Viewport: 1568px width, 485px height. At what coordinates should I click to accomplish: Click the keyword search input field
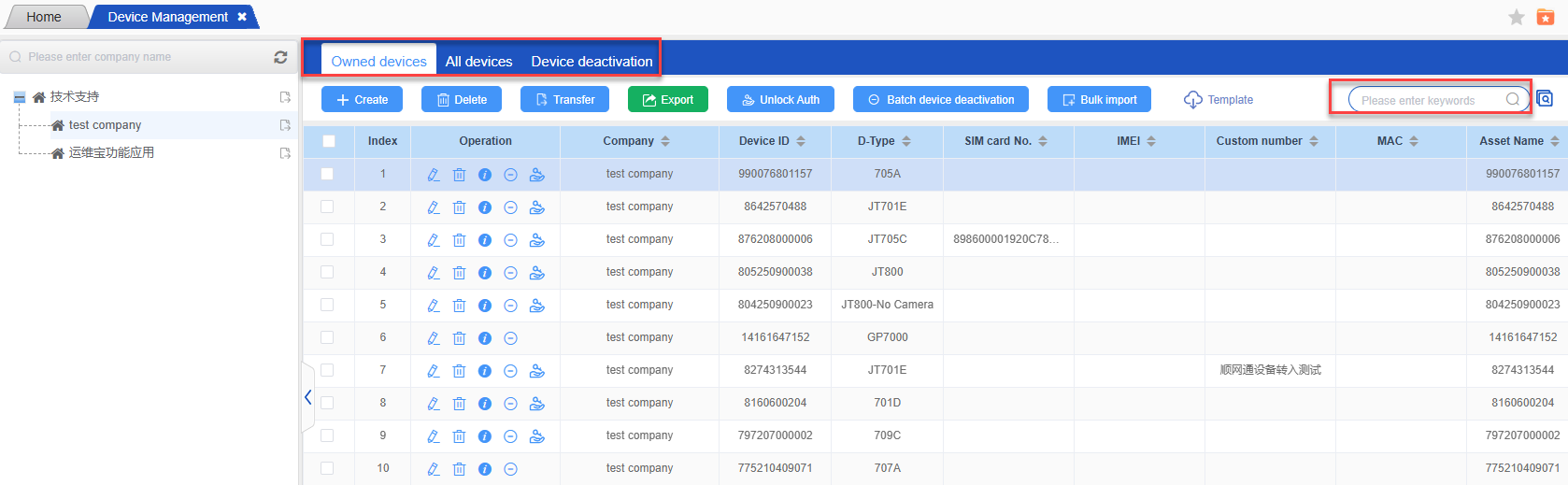[x=1430, y=100]
